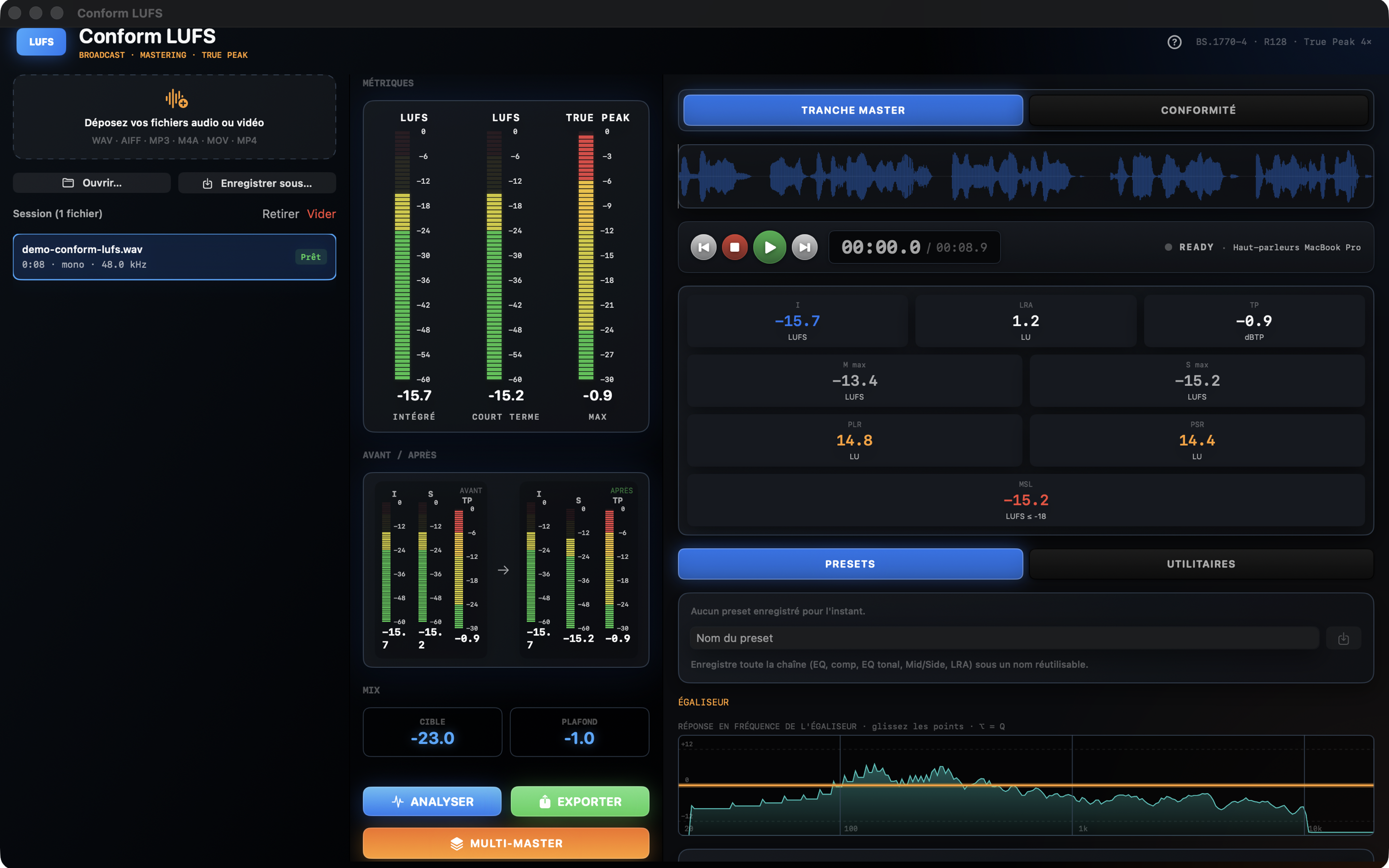The height and width of the screenshot is (868, 1389).
Task: Click Retirer to remove selected file
Action: 281,214
